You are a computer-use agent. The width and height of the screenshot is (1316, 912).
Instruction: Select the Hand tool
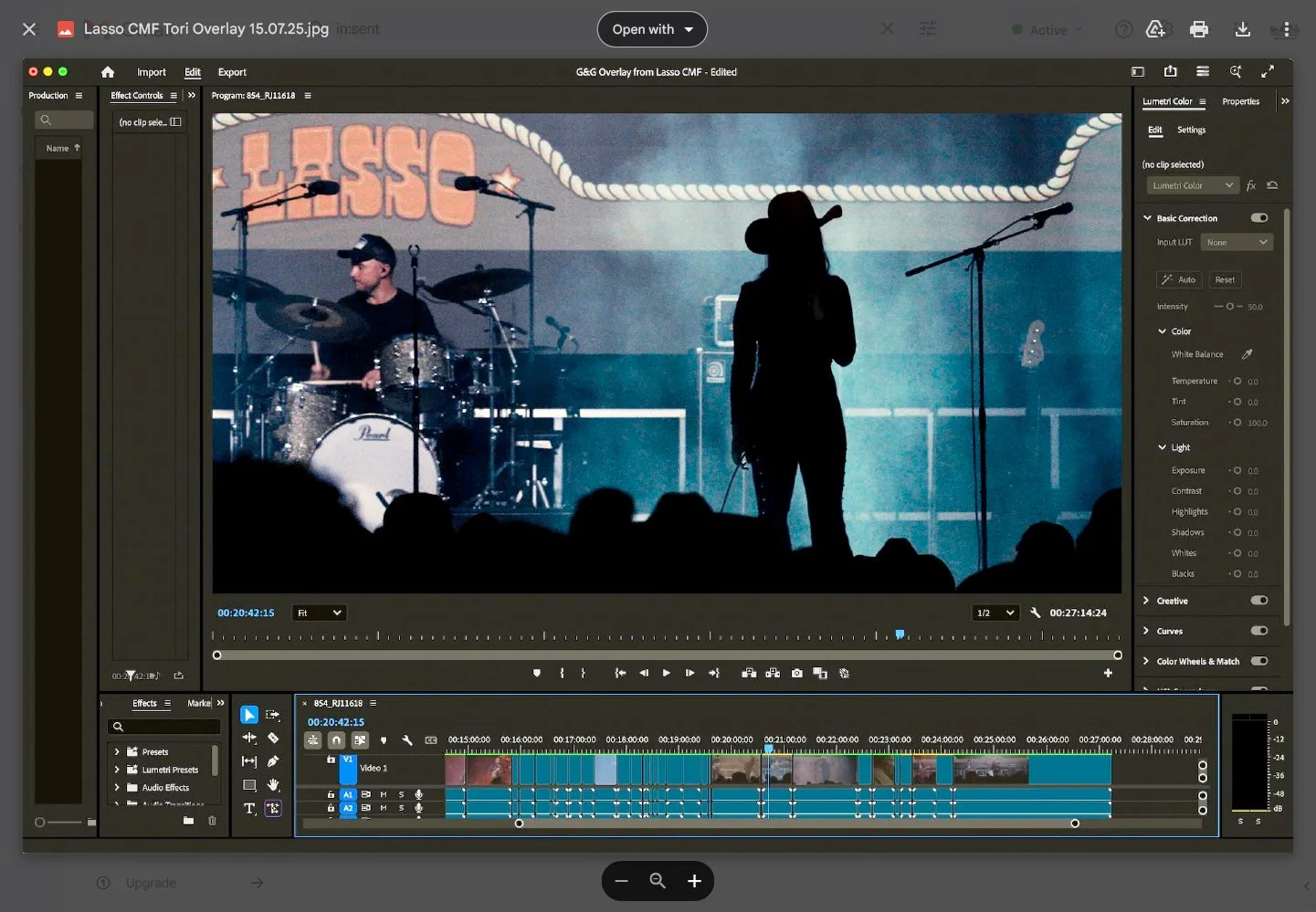pyautogui.click(x=273, y=785)
